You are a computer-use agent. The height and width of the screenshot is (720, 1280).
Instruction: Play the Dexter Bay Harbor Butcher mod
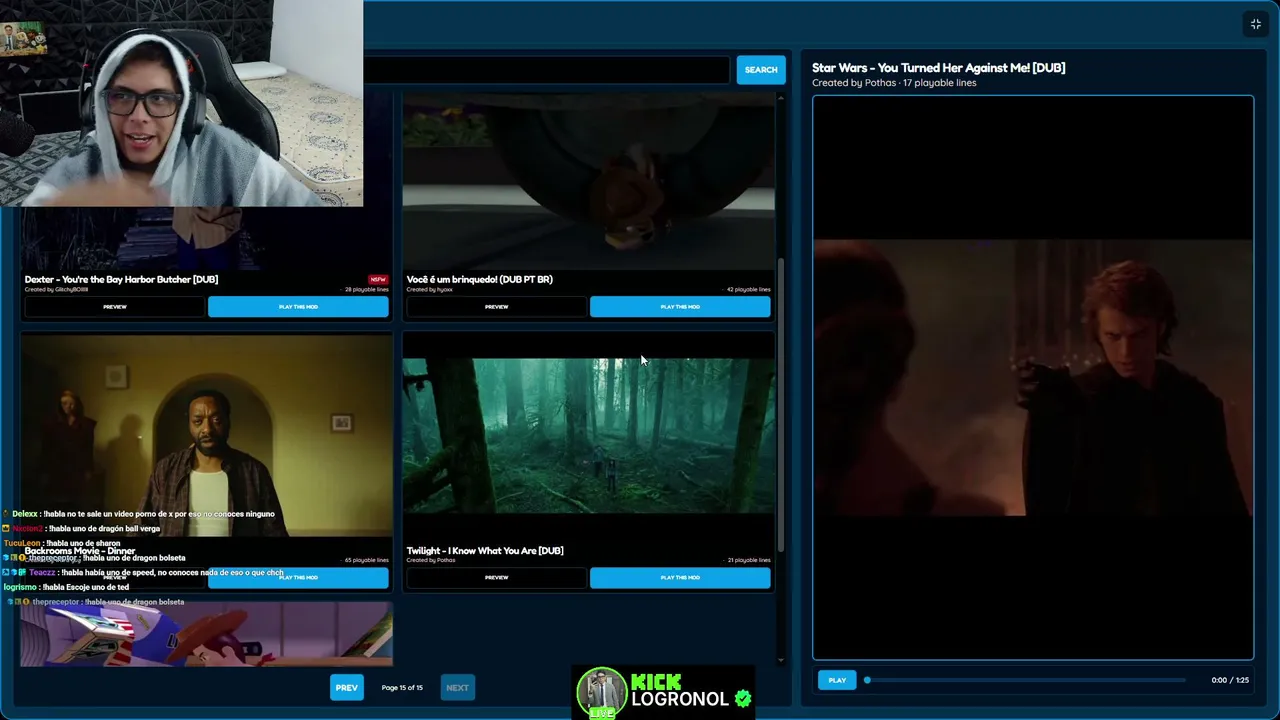pyautogui.click(x=298, y=307)
